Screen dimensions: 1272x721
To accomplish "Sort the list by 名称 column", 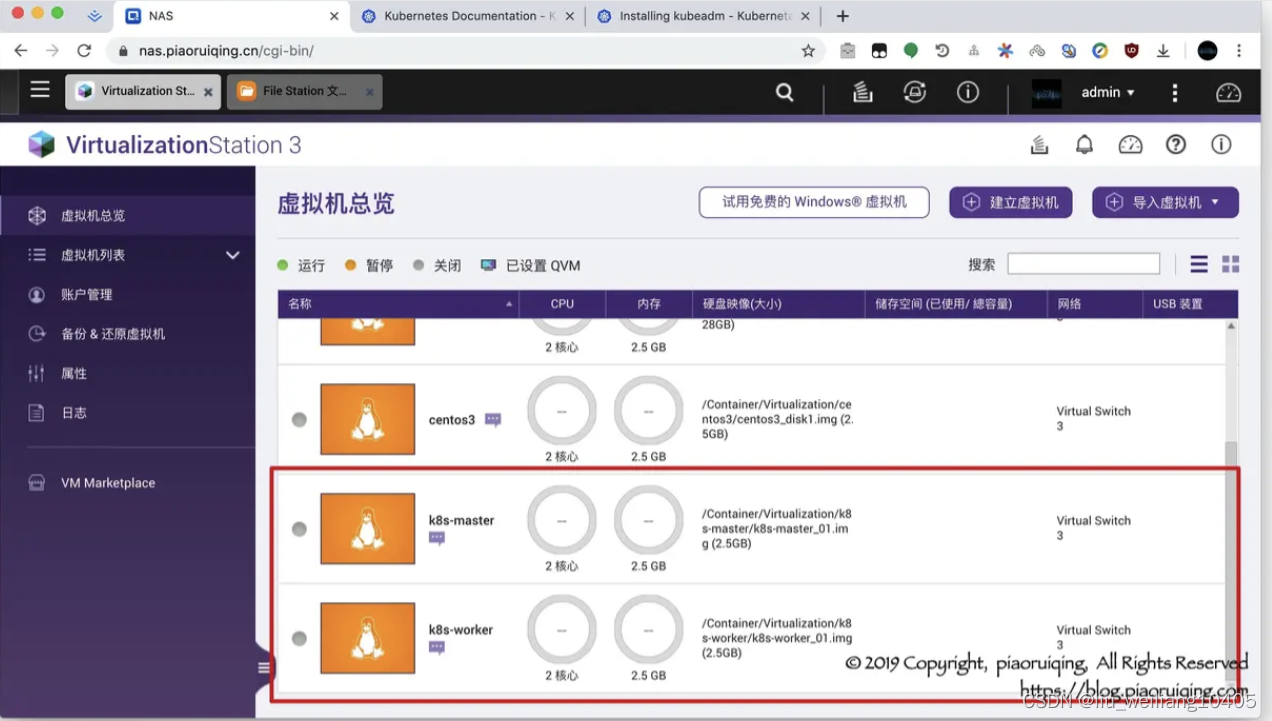I will coord(398,304).
